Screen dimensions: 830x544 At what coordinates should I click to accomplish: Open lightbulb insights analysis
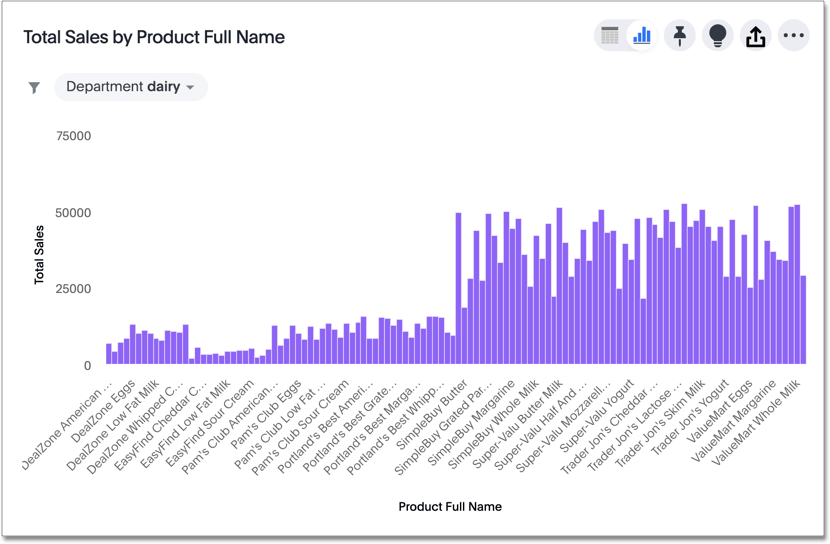717,37
